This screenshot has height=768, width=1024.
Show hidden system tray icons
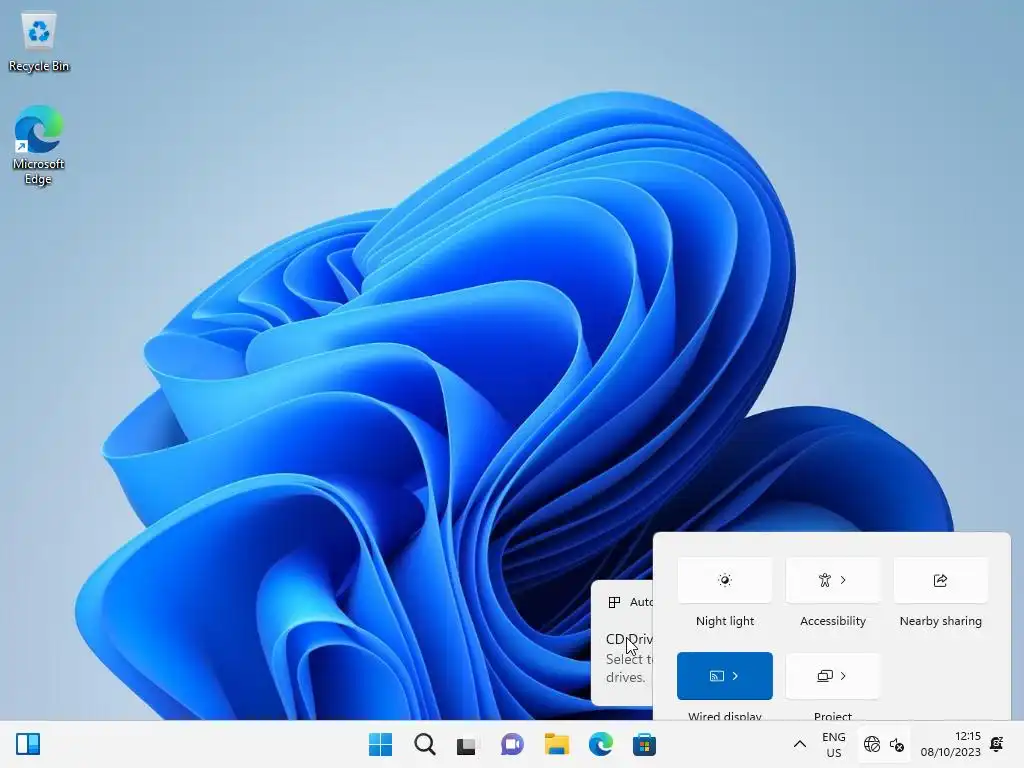click(799, 744)
